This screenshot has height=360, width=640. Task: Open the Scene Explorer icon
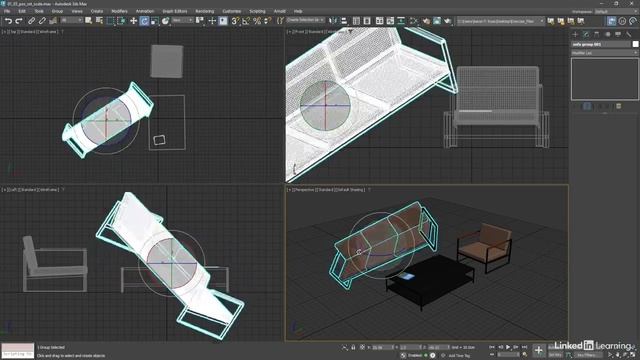[x=356, y=21]
